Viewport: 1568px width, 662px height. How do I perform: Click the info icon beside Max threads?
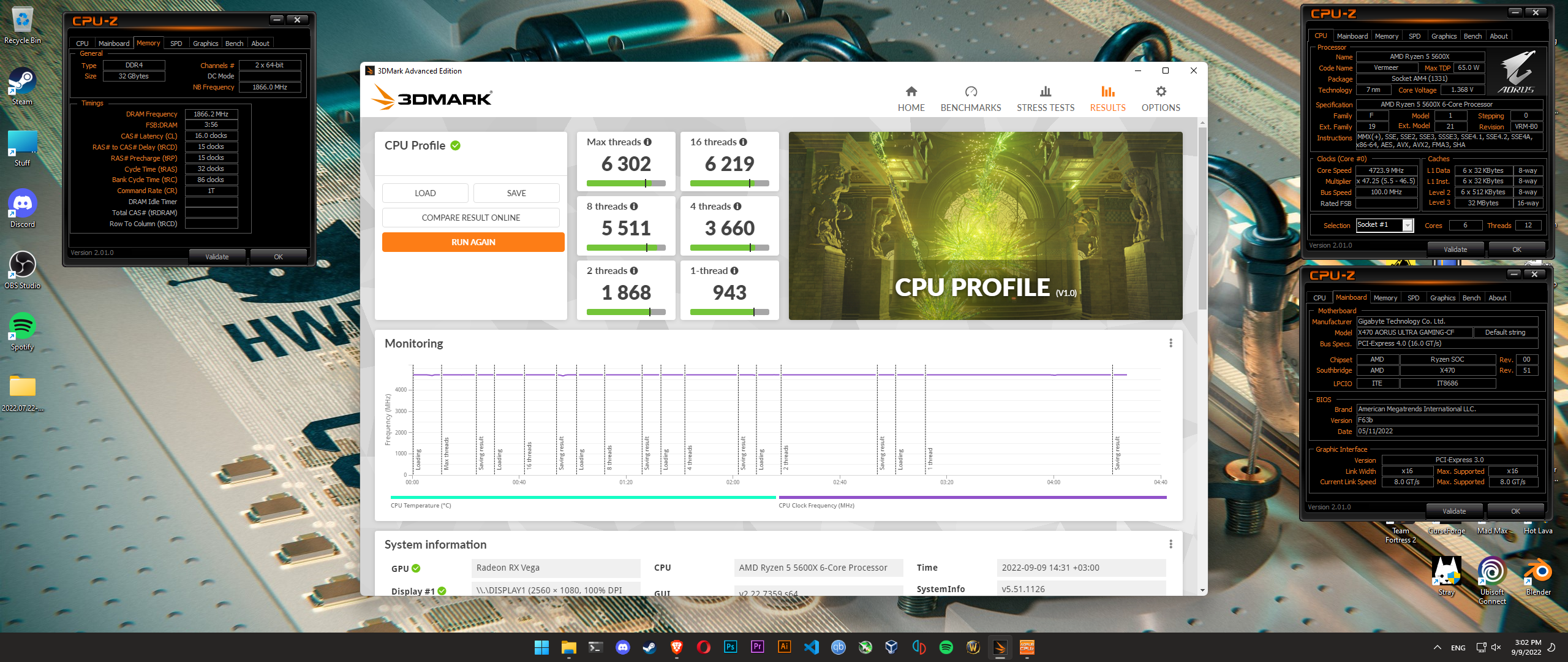tap(647, 142)
